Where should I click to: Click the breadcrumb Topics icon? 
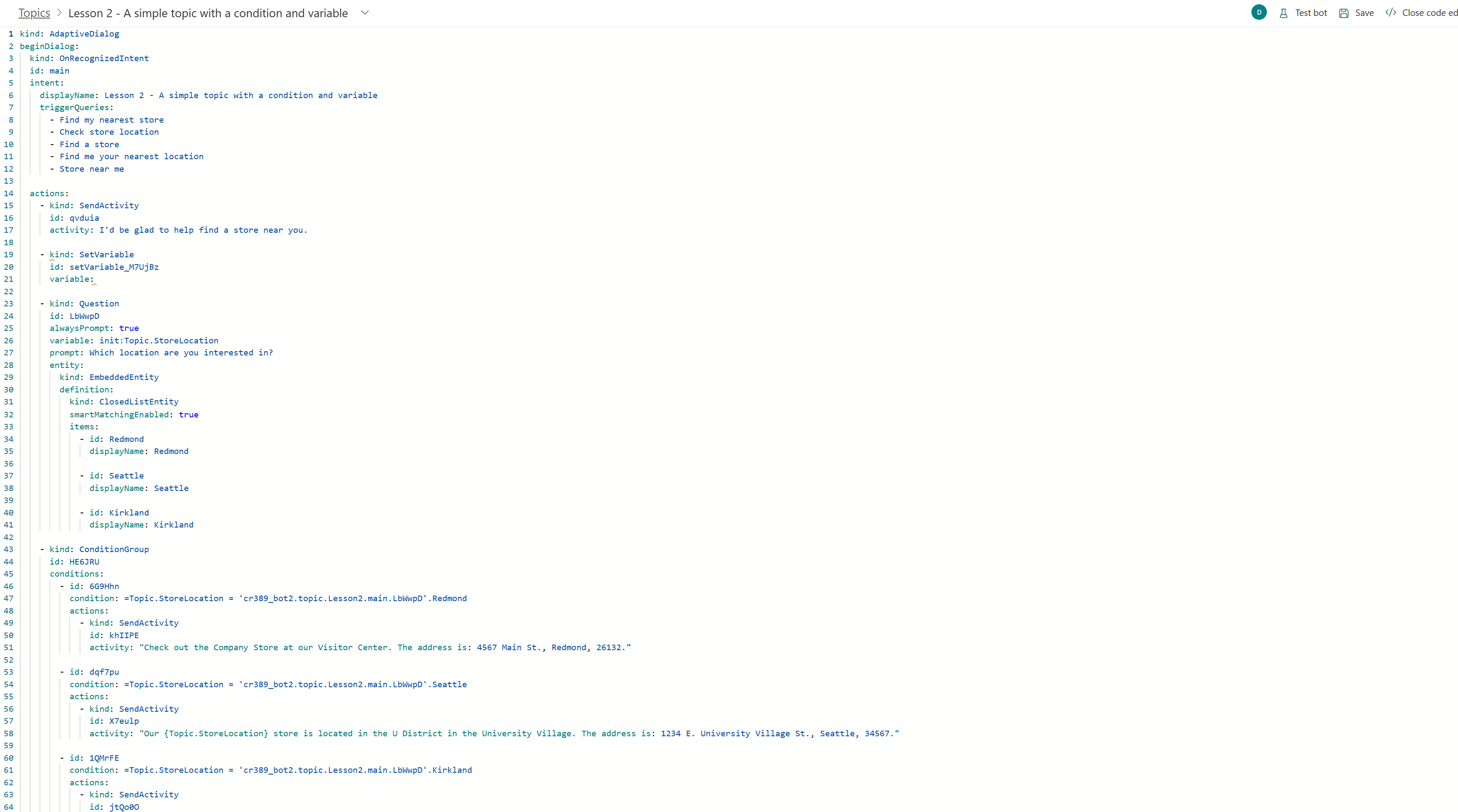click(34, 12)
